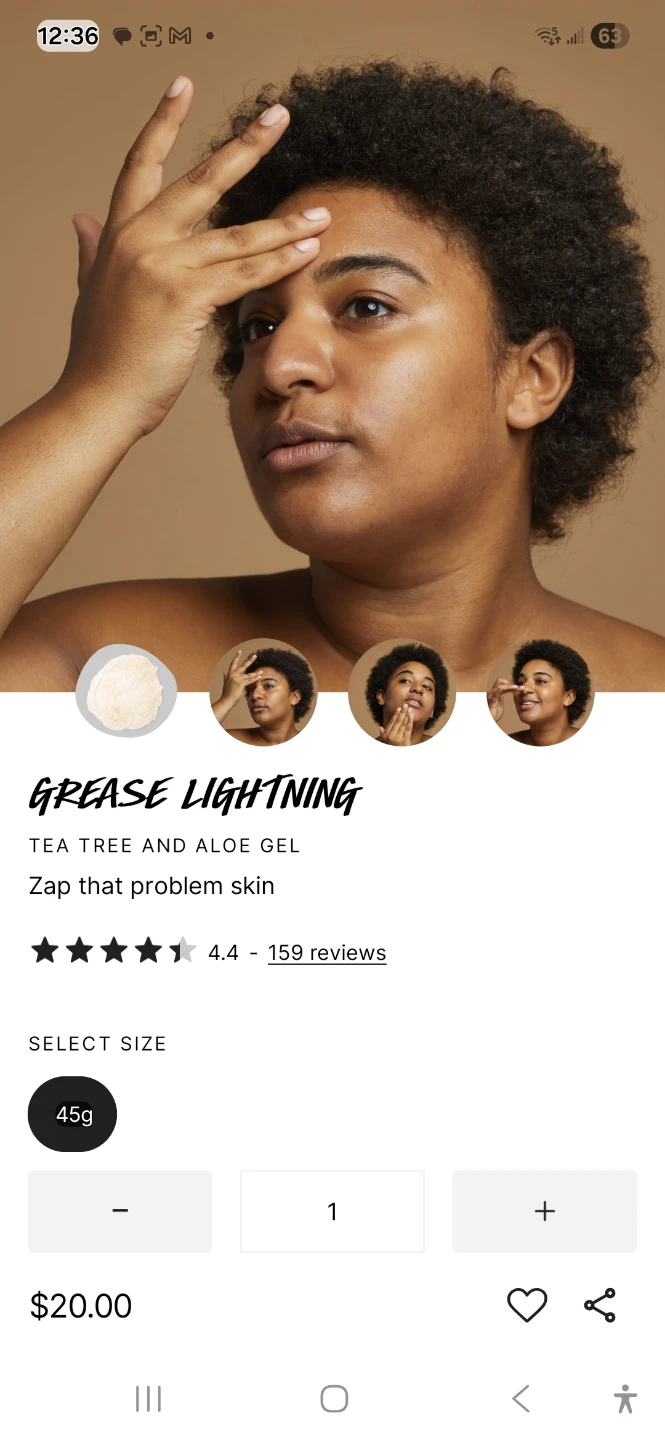Screen dimensions: 665x1440
Task: Add product to wishlist with heart icon
Action: pyautogui.click(x=527, y=1305)
